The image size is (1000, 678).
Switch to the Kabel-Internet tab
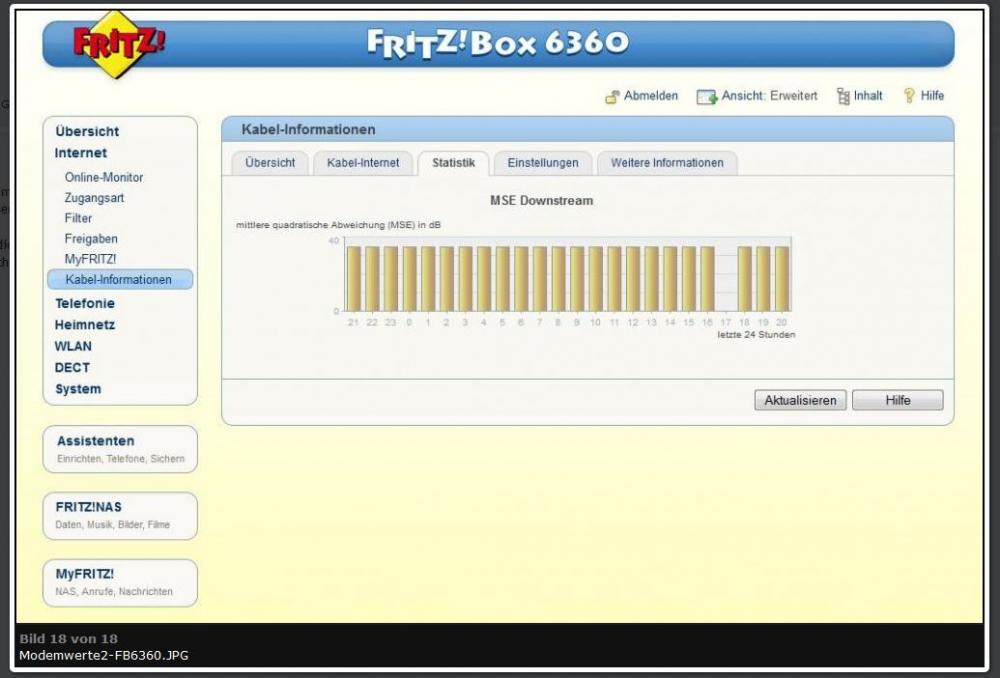[363, 163]
